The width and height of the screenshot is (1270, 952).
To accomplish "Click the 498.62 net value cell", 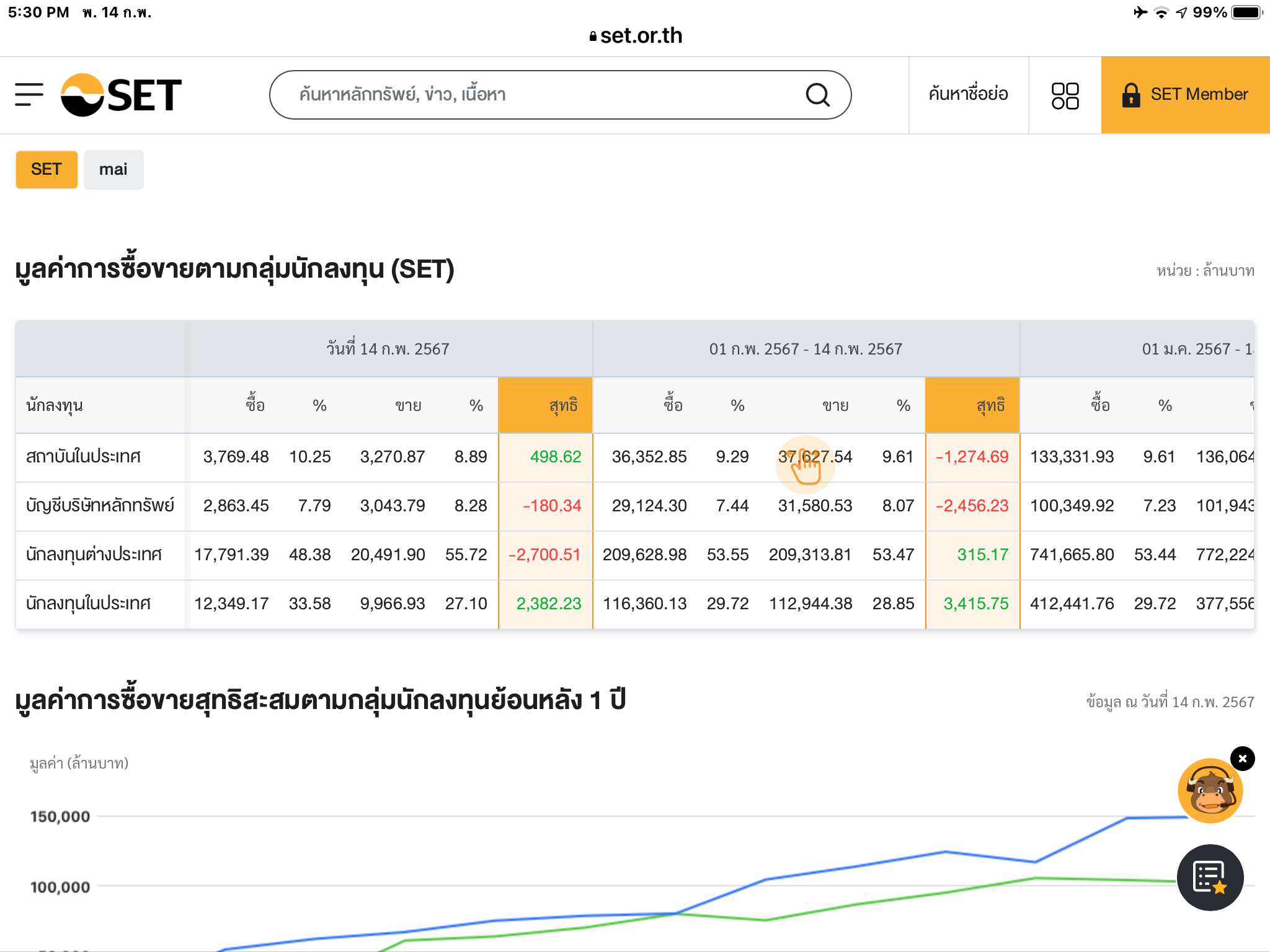I will 555,457.
